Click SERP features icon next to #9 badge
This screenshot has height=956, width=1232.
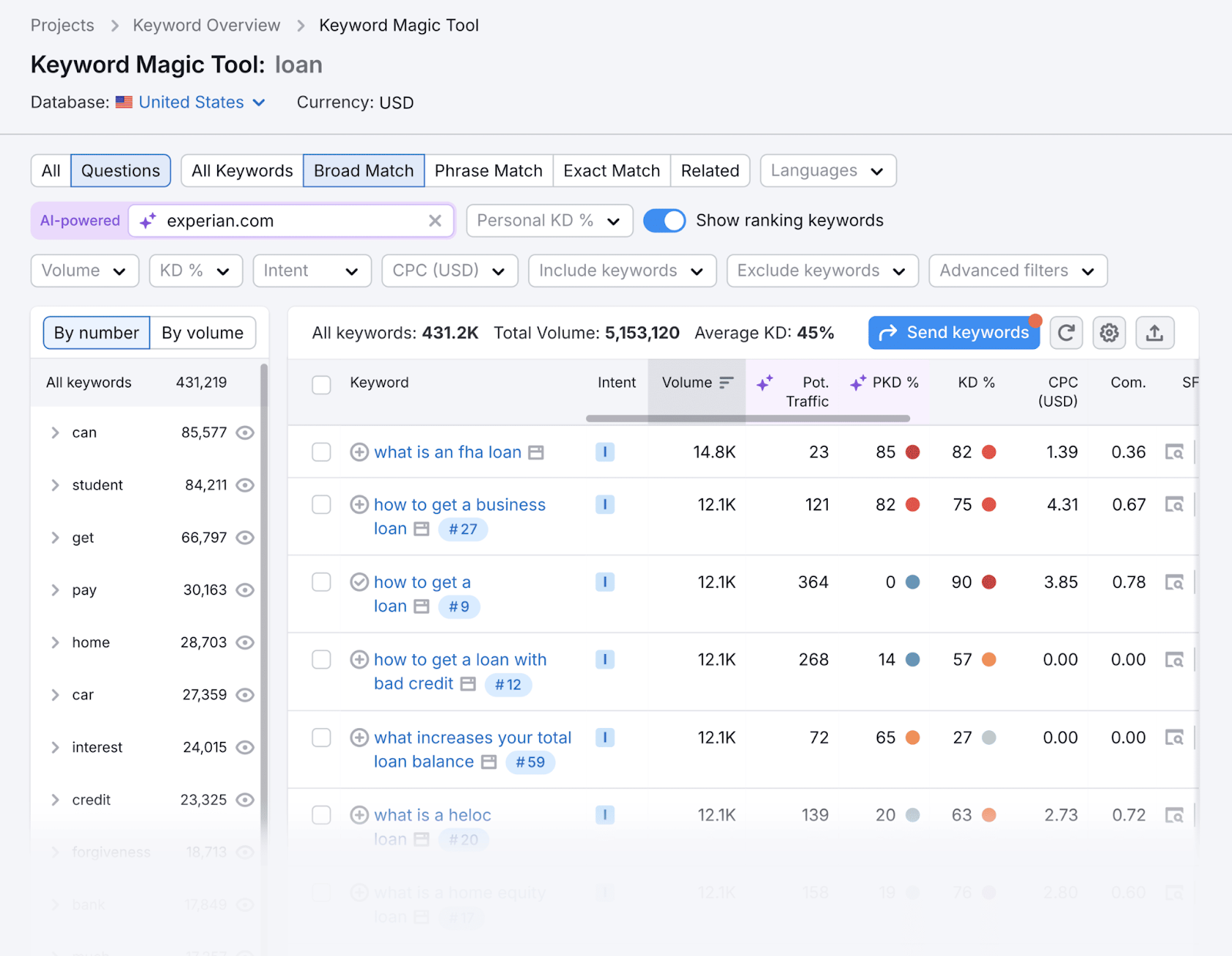coord(421,607)
